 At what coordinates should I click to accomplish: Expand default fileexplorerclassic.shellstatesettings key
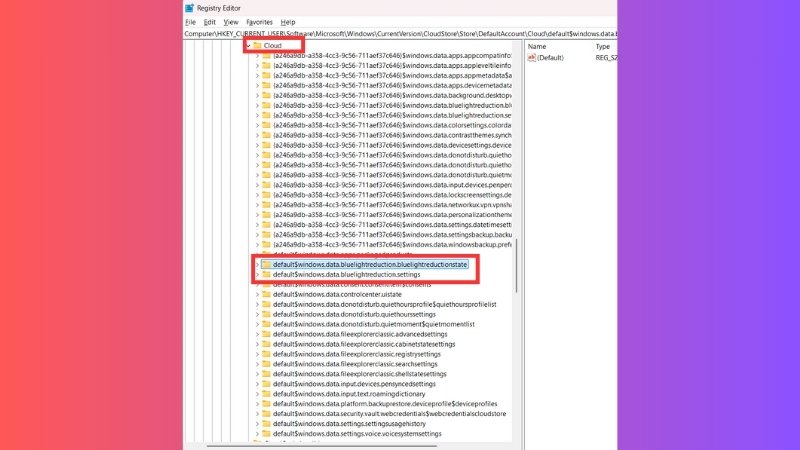coord(257,374)
